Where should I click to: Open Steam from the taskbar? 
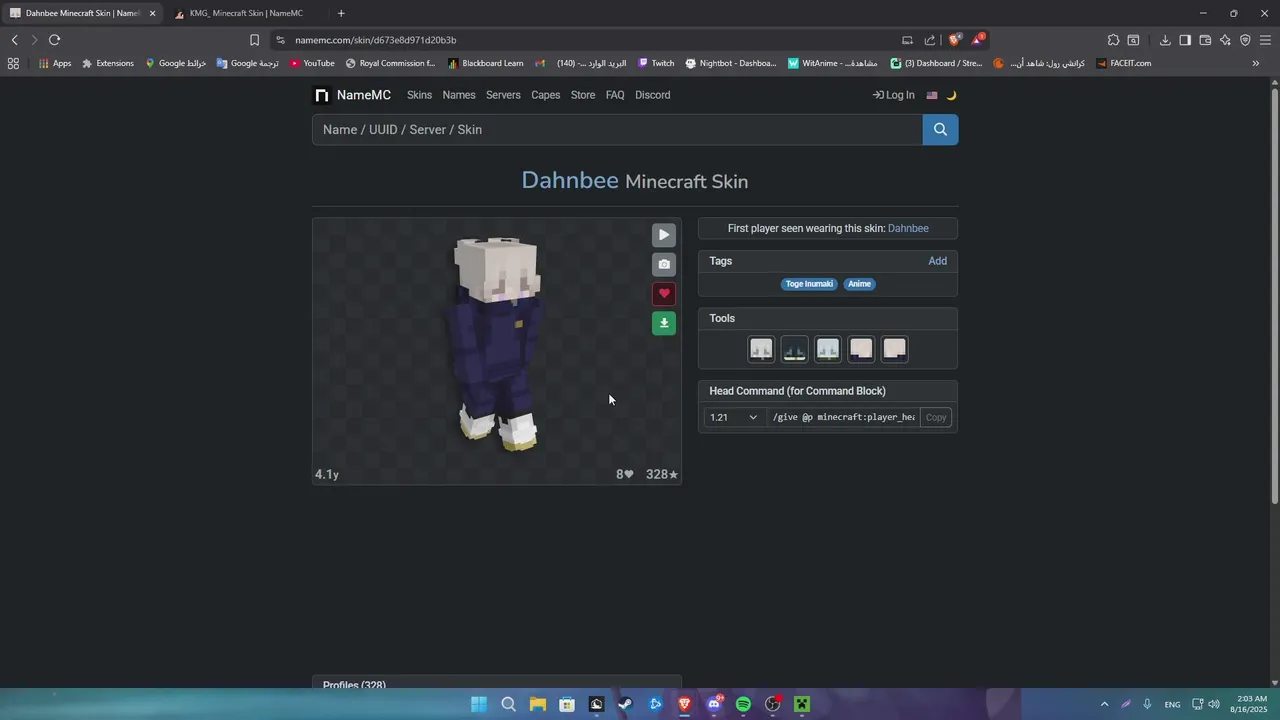click(x=626, y=704)
